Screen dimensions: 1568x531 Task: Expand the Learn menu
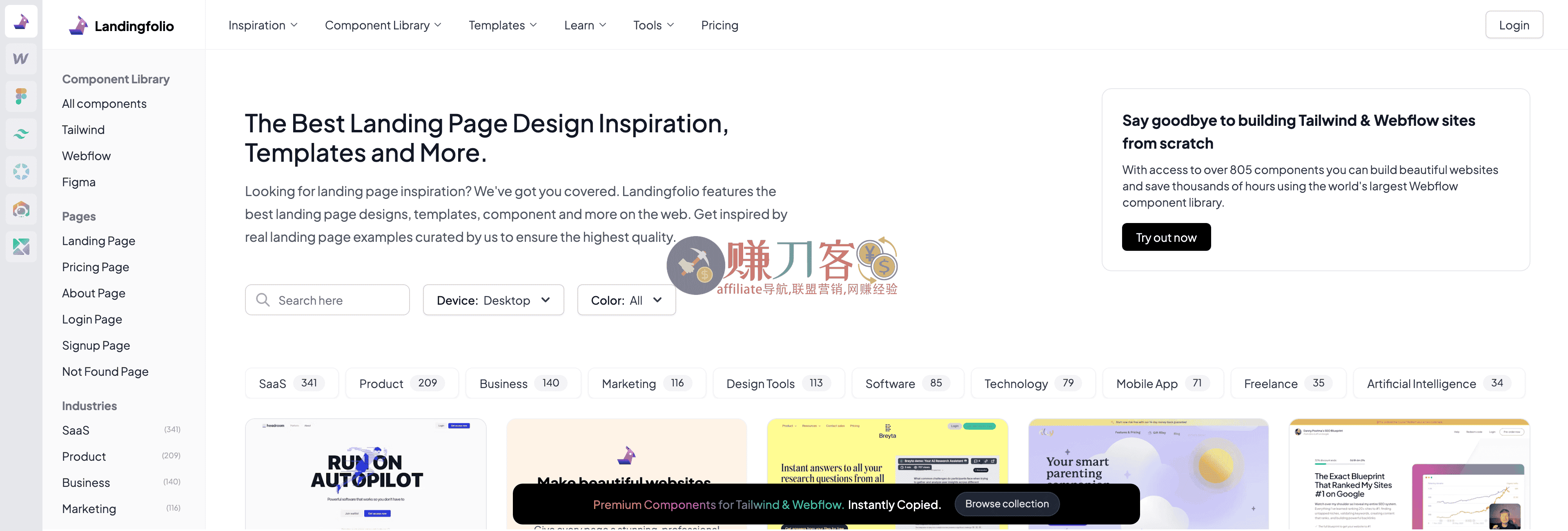point(585,25)
